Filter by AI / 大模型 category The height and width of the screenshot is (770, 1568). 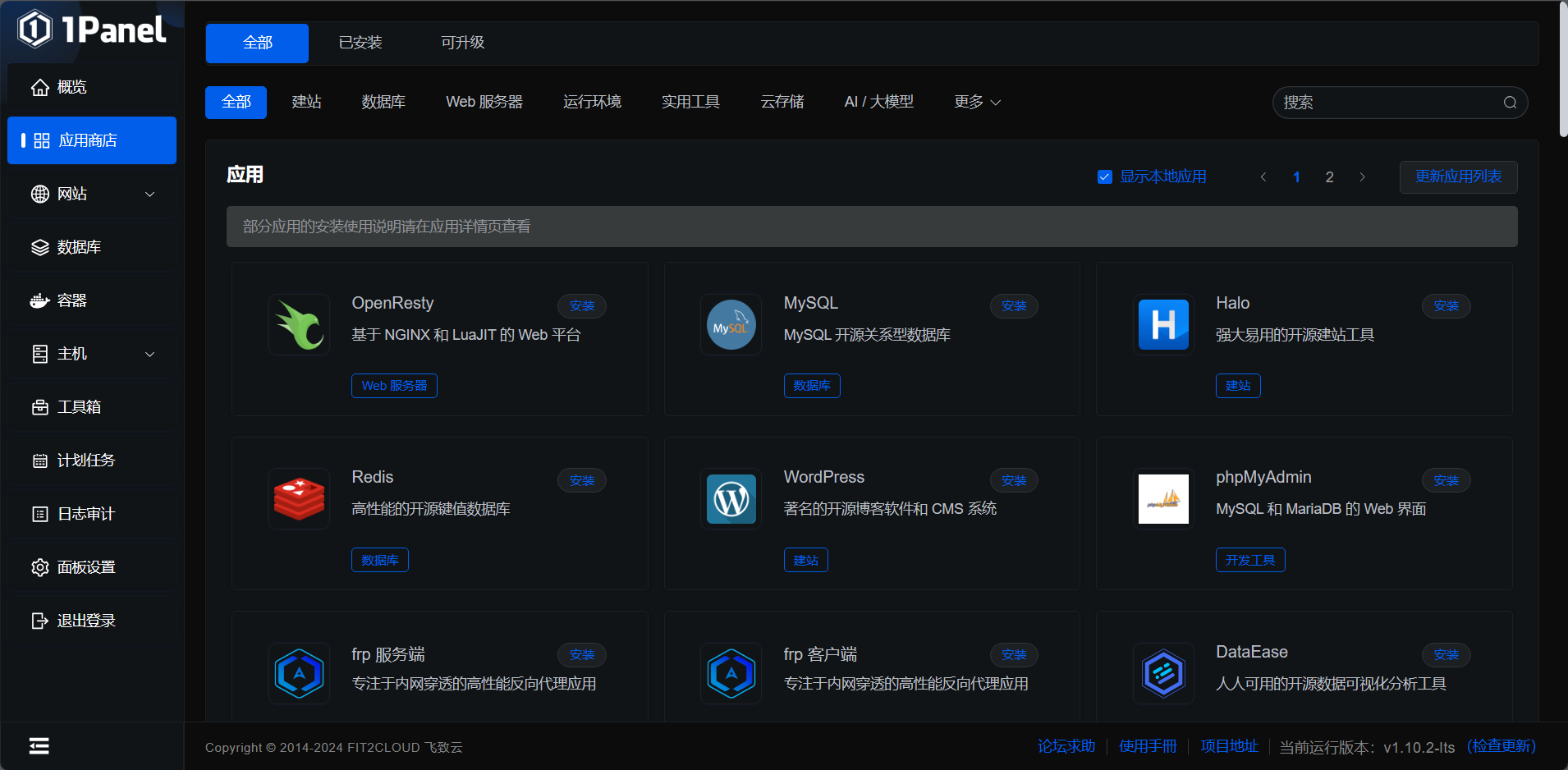(x=878, y=102)
